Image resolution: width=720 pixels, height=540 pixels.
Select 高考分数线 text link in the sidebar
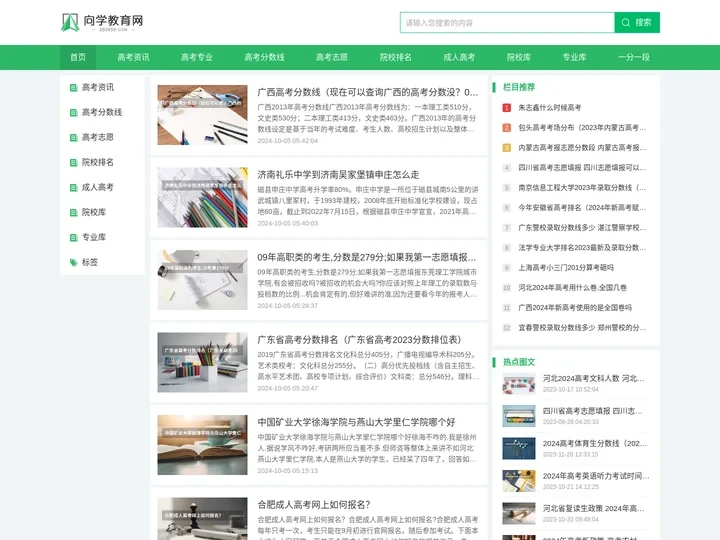point(102,112)
